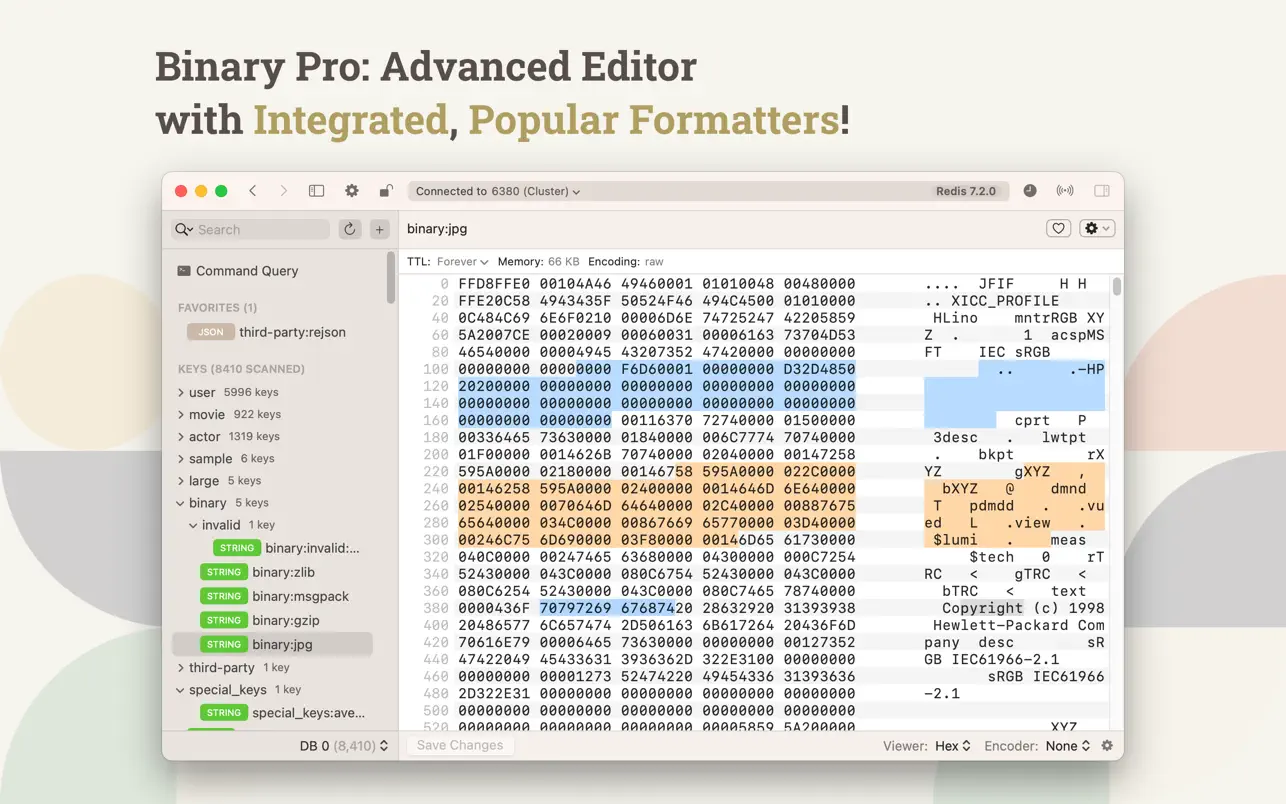Click the viewer settings gear icon

tap(1107, 746)
